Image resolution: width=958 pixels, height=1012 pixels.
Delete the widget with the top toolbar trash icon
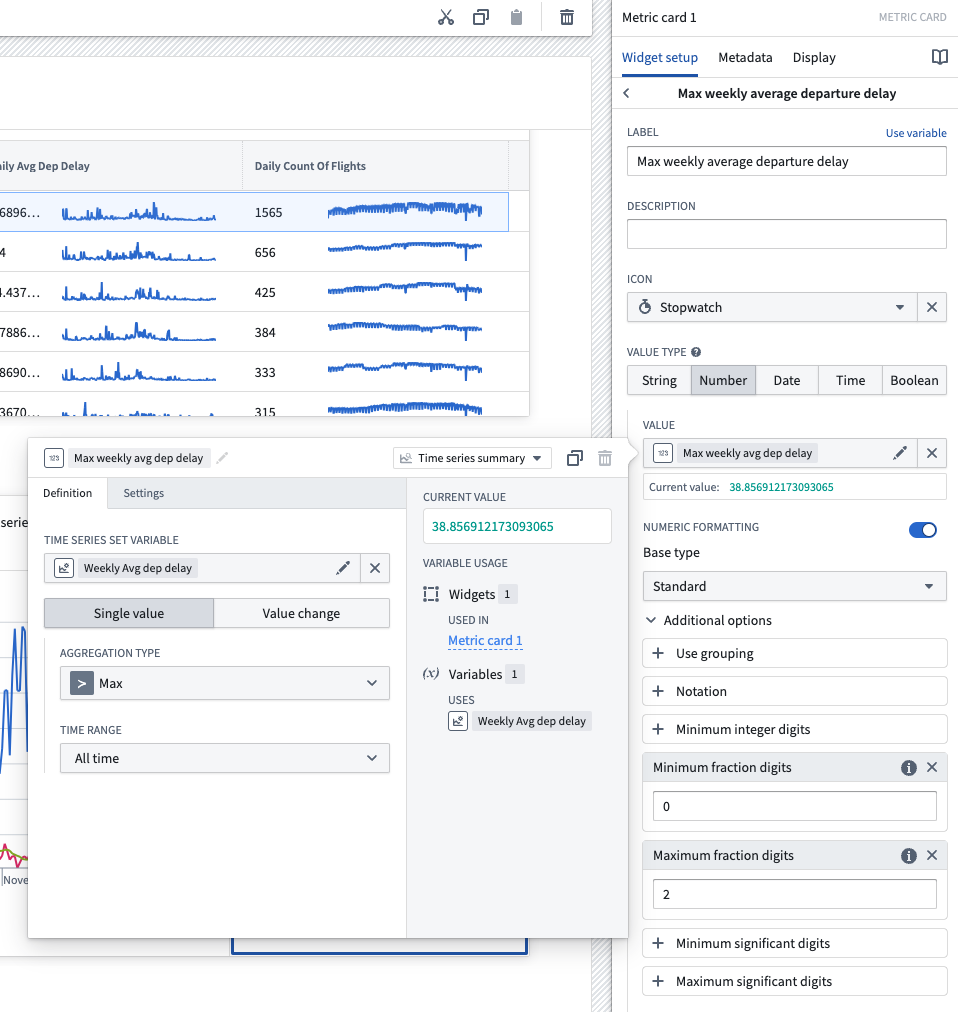coord(567,17)
